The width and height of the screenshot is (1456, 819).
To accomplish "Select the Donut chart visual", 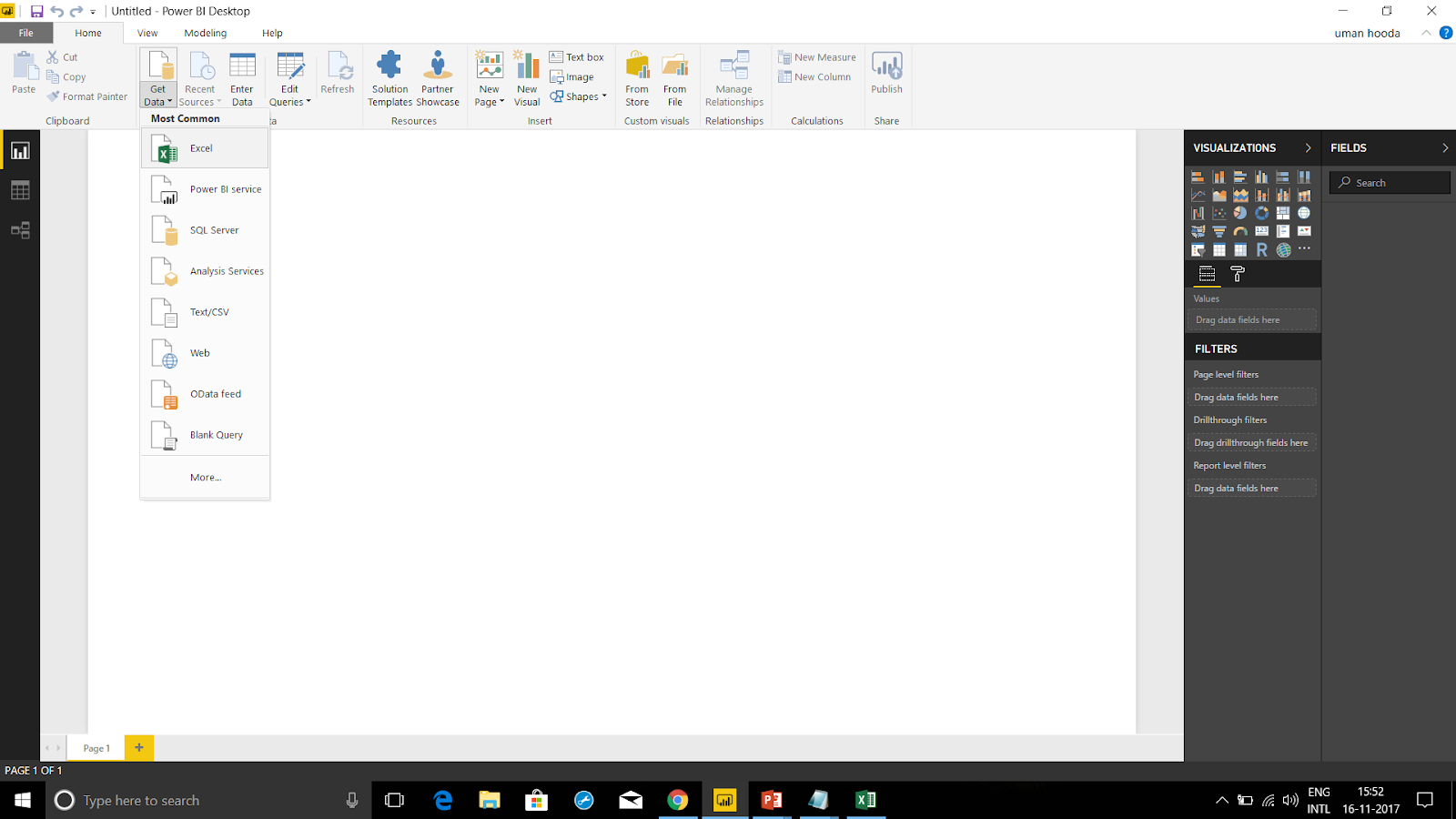I will pos(1261,213).
